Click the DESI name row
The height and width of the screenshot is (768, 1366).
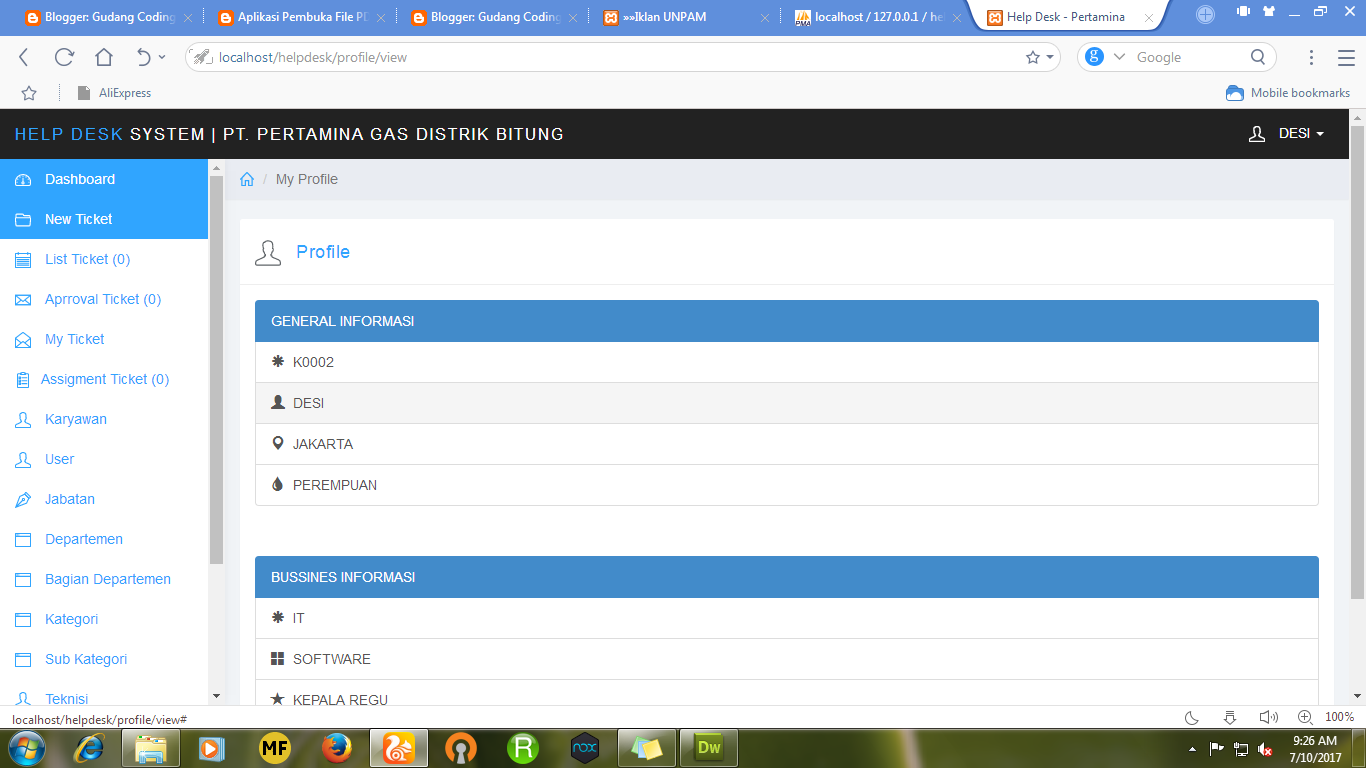(787, 403)
